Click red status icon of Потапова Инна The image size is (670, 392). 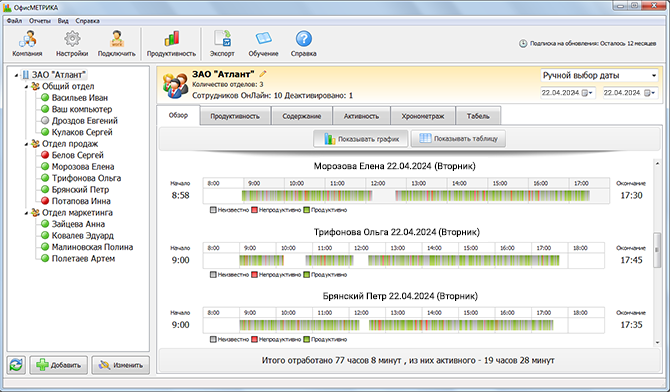tap(45, 200)
